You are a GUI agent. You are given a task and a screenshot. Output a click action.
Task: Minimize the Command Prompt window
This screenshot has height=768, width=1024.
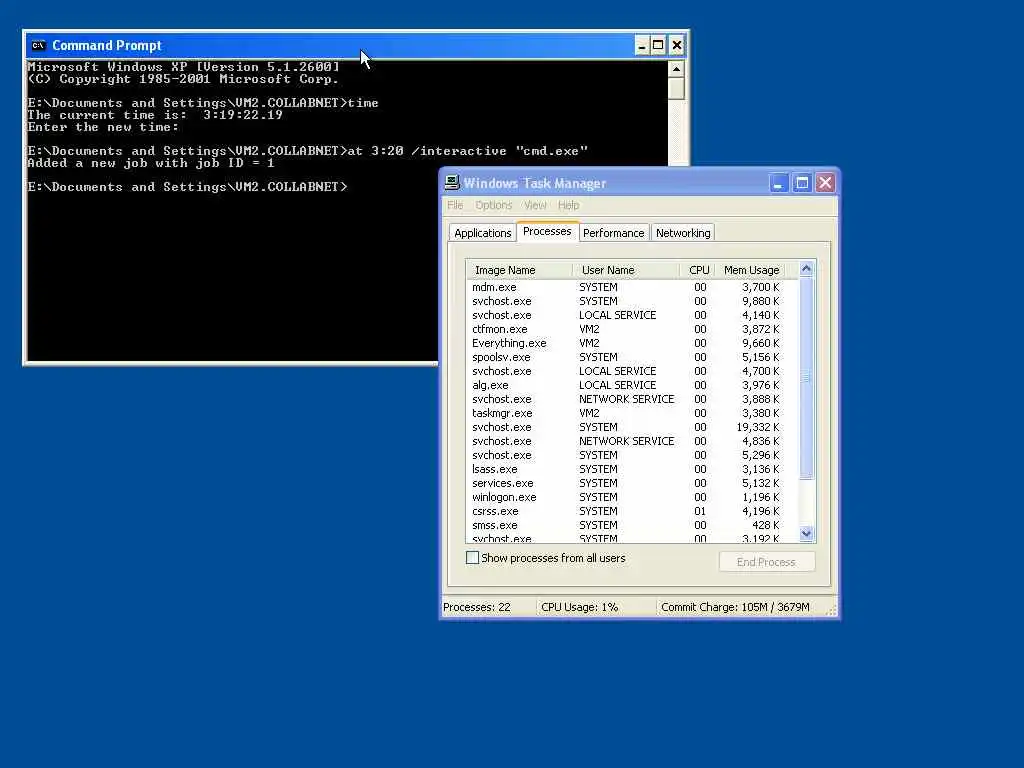tap(642, 45)
